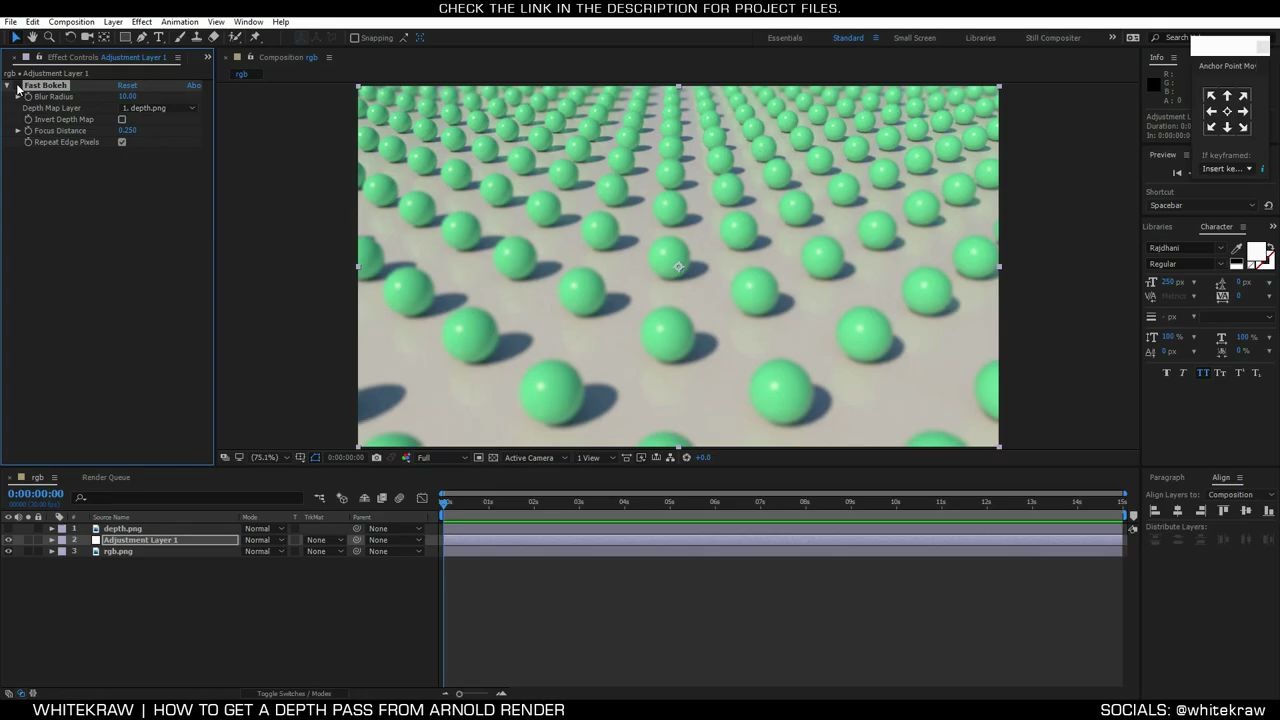Select the Hand tool
Image resolution: width=1280 pixels, height=720 pixels.
33,37
